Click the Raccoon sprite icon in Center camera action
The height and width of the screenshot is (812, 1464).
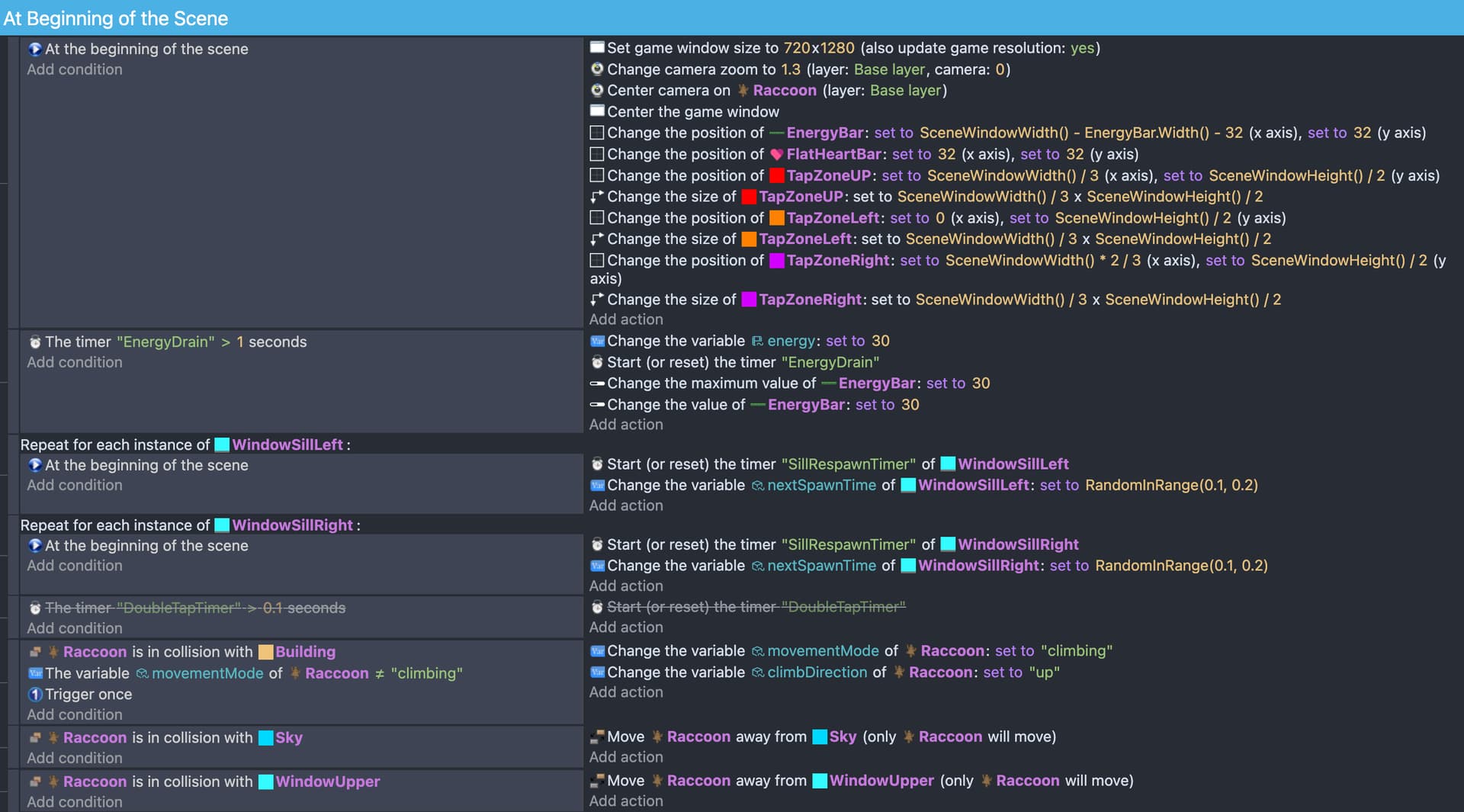click(x=743, y=91)
